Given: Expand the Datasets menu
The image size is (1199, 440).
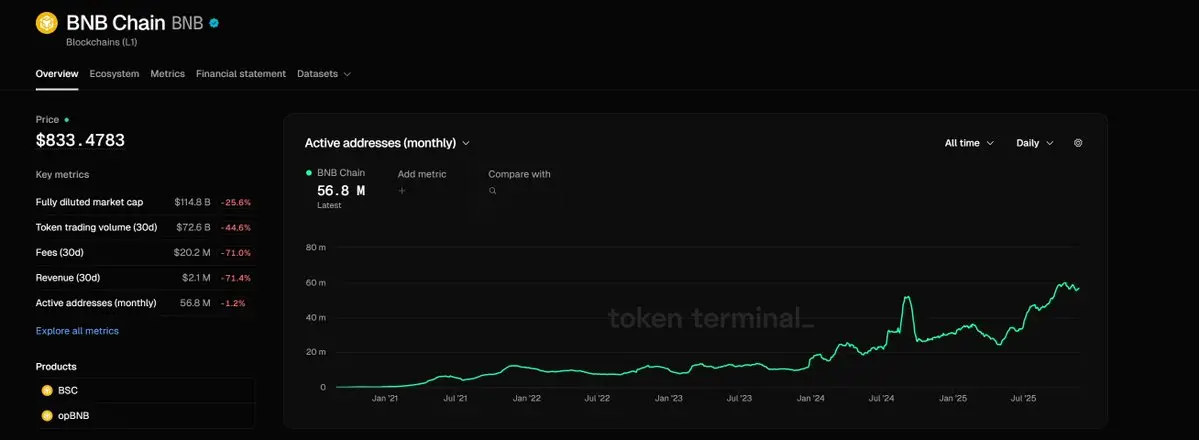Looking at the screenshot, I should pyautogui.click(x=324, y=74).
